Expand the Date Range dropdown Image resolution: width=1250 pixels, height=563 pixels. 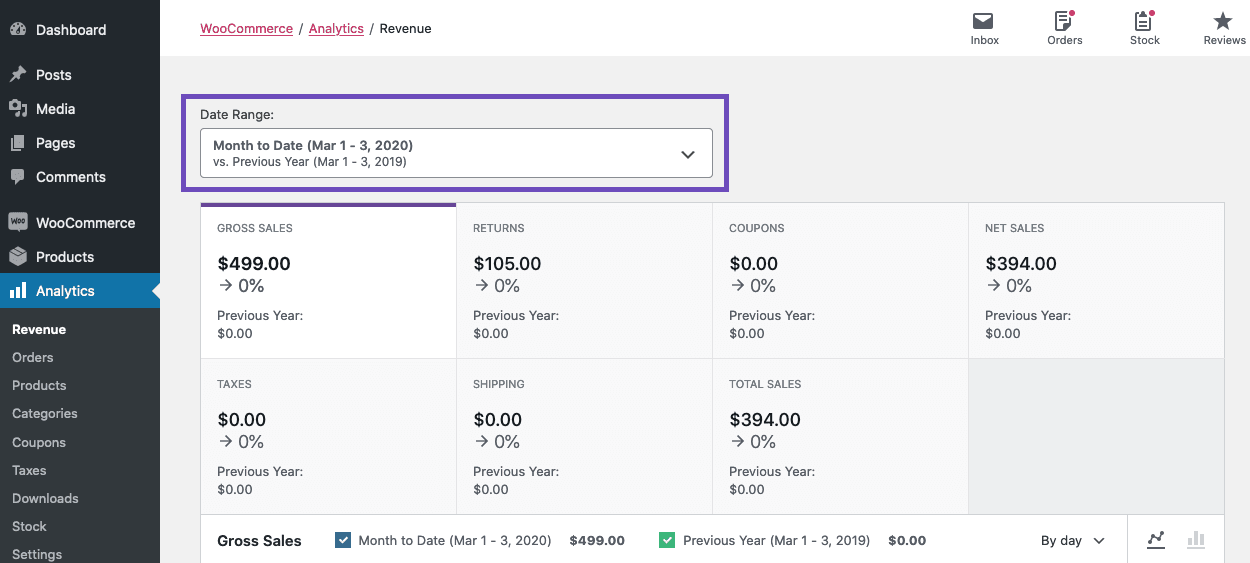click(456, 153)
